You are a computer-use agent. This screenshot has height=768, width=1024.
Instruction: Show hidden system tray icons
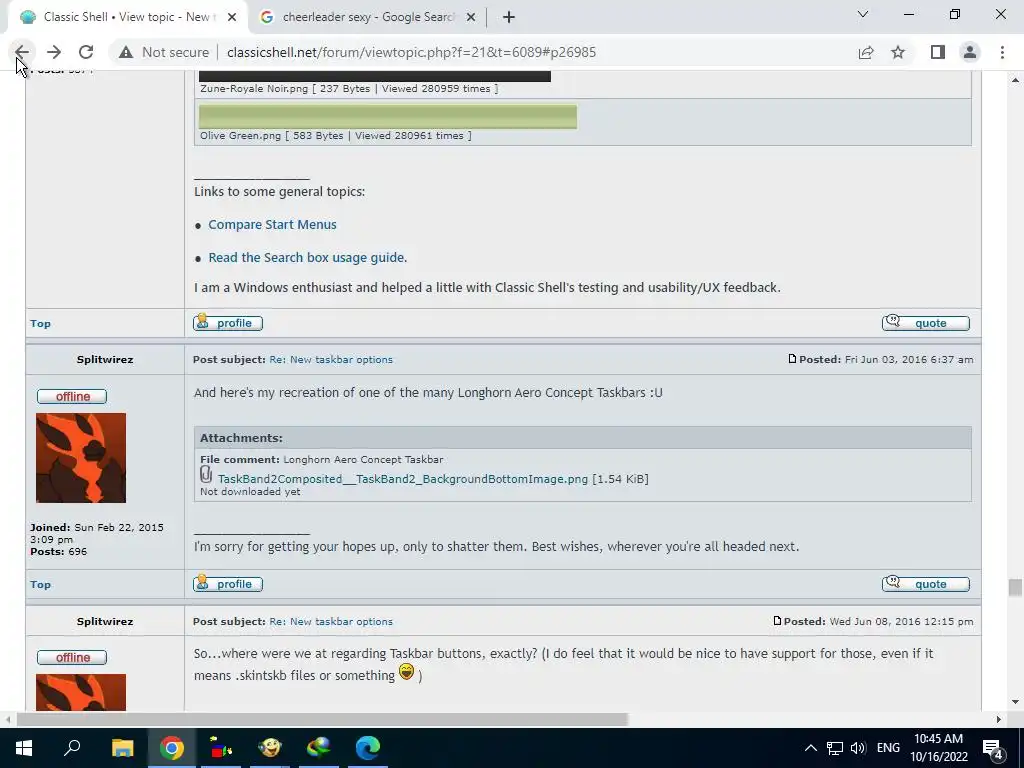[810, 748]
